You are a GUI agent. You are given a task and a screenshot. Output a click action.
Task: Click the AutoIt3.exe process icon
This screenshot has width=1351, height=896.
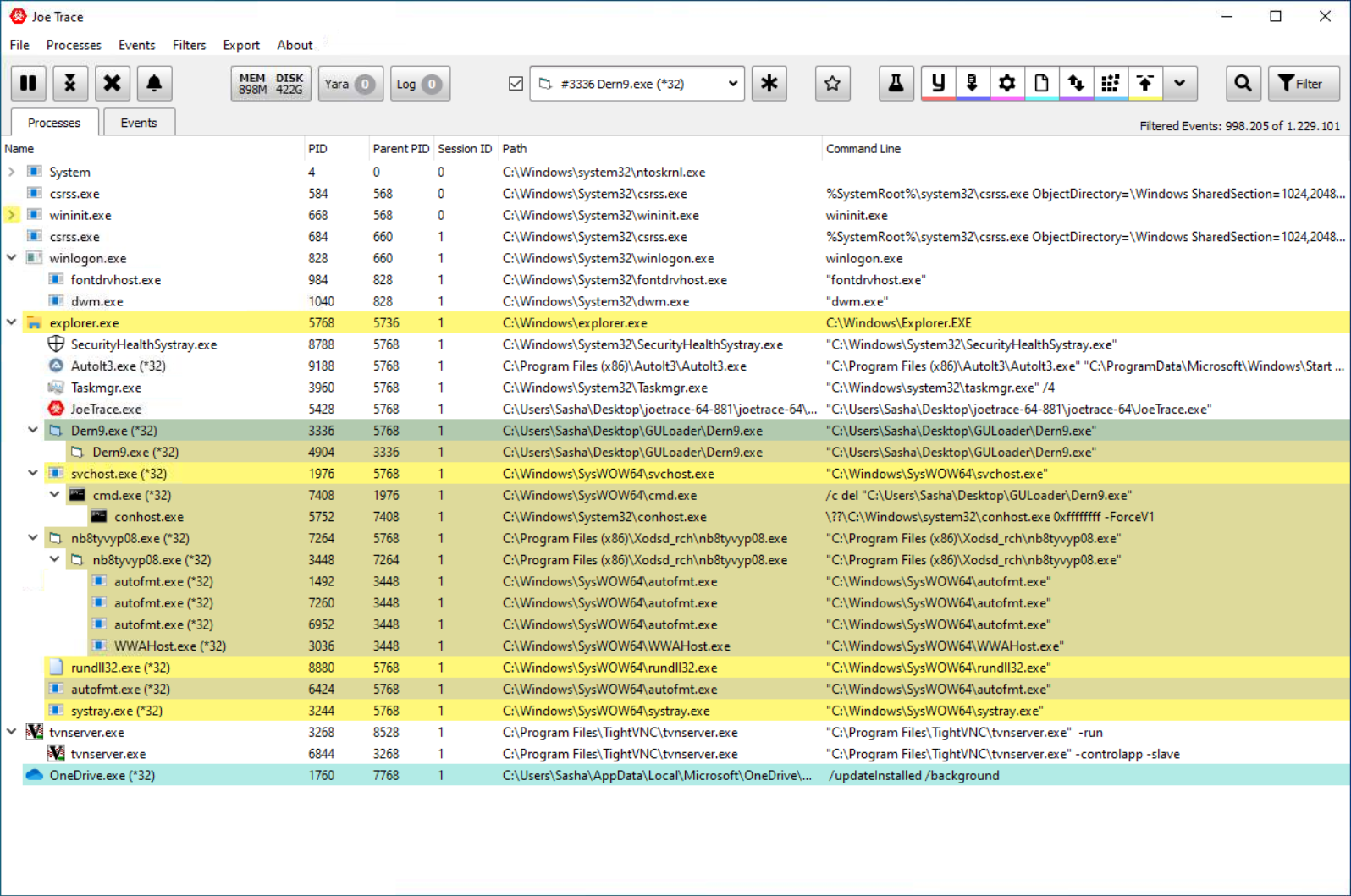56,366
